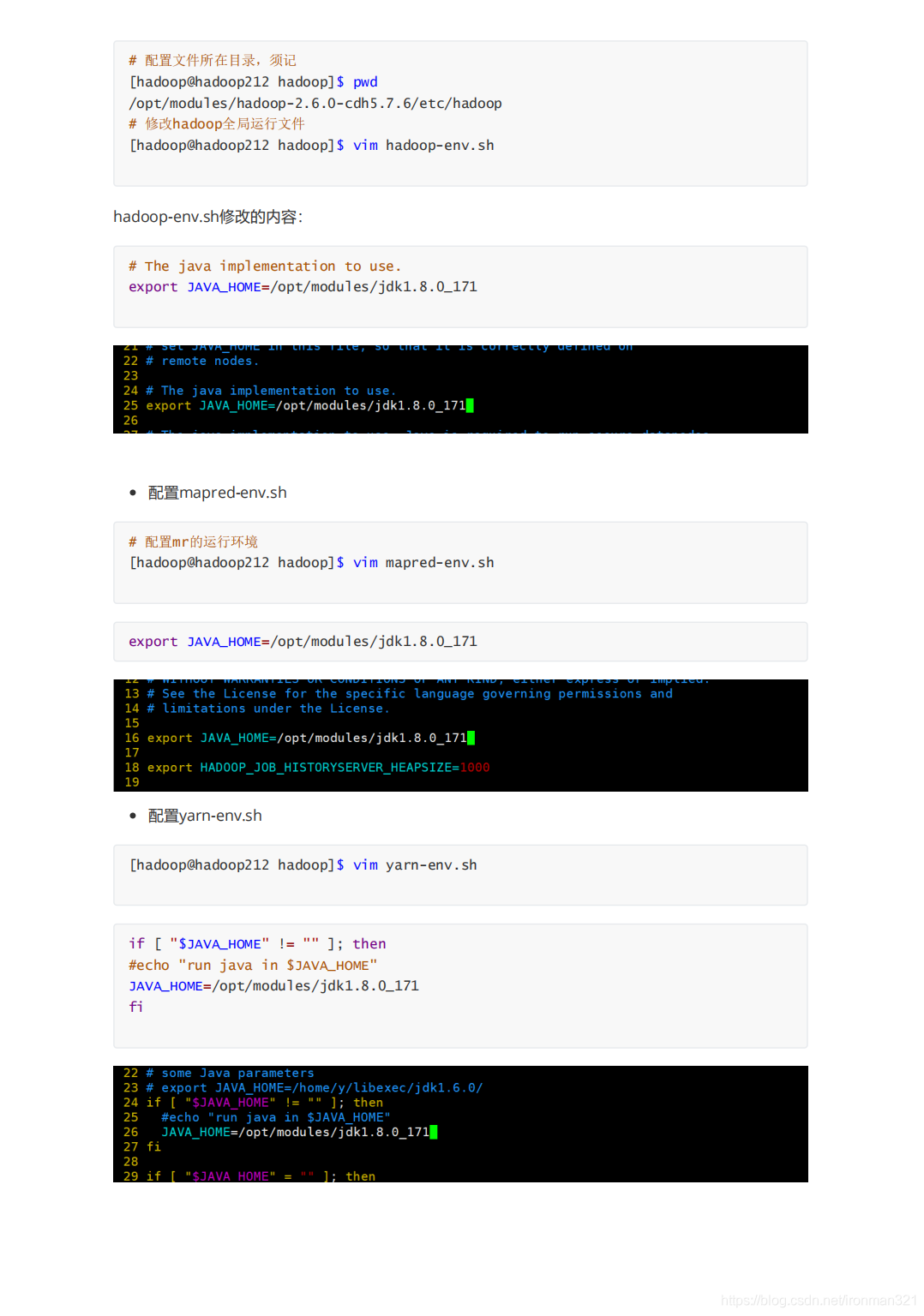Click the 'vim hadoop-env.sh' command line

pyautogui.click(x=311, y=146)
